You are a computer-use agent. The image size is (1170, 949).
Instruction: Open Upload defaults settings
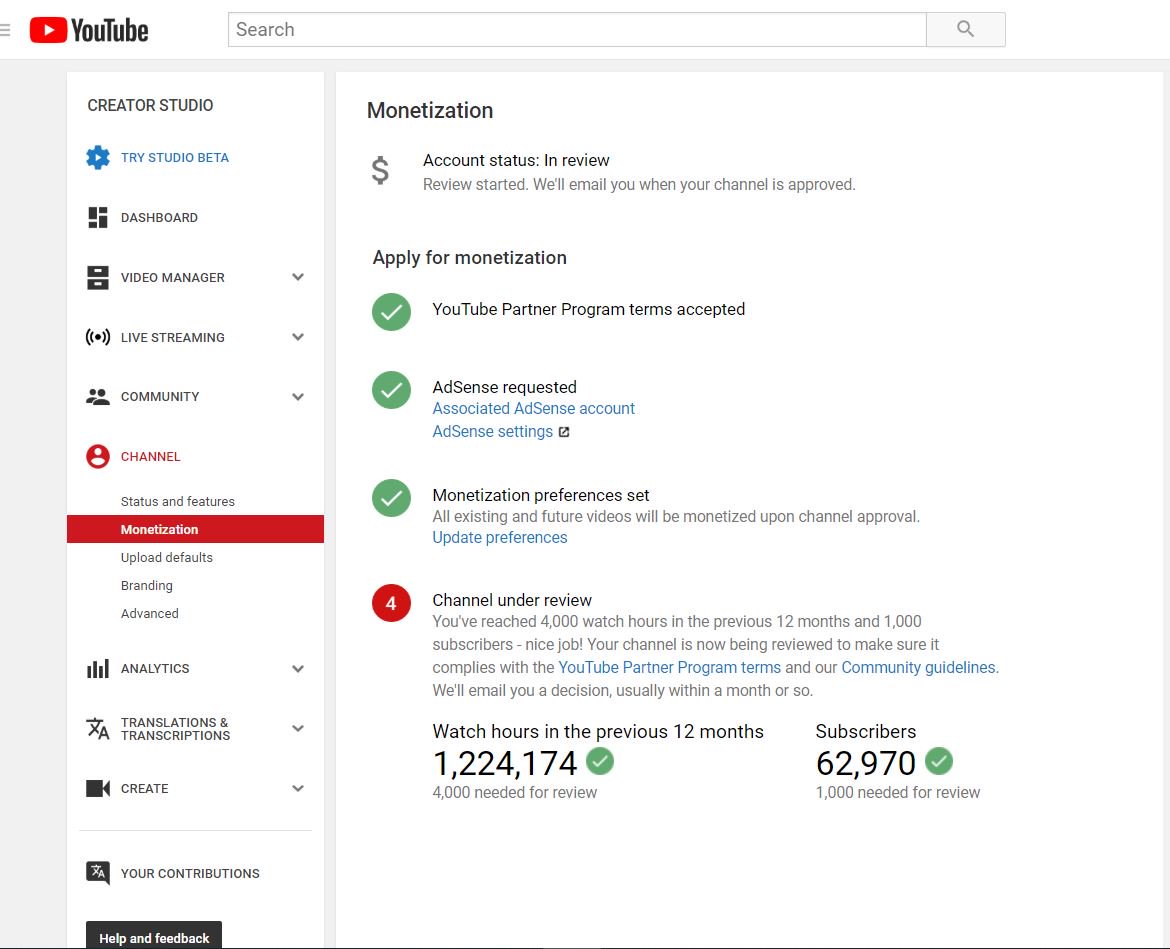[x=166, y=557]
